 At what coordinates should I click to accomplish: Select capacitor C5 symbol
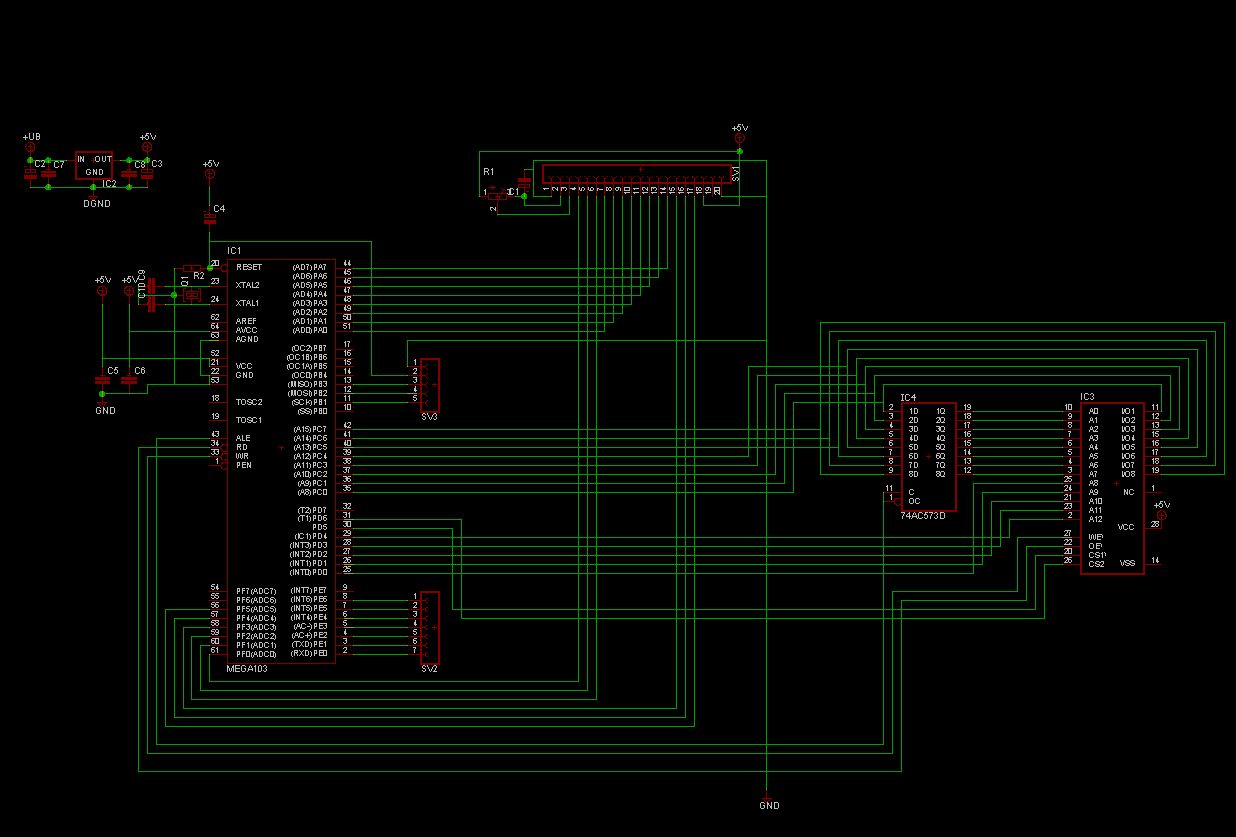click(102, 380)
